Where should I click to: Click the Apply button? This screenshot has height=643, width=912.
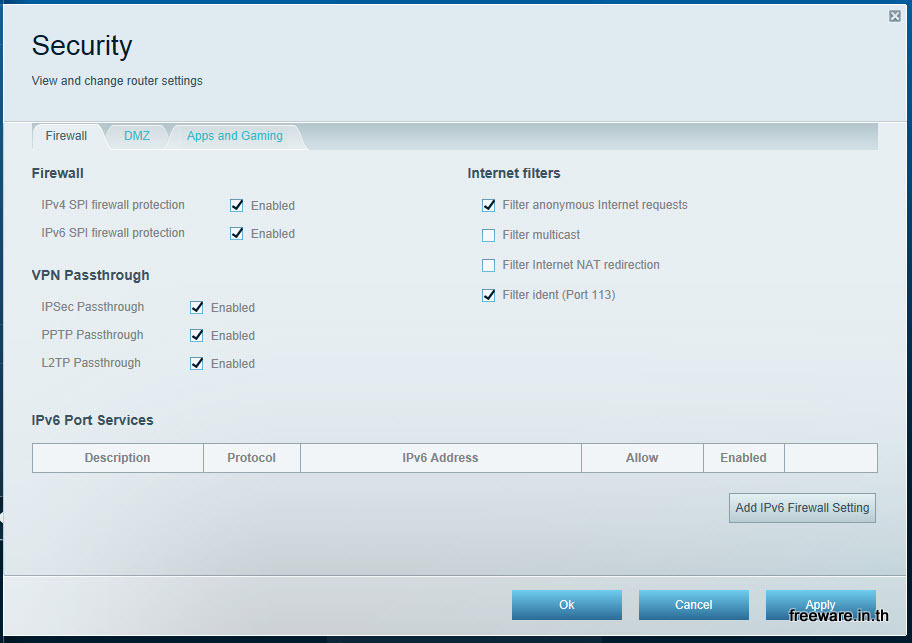coord(820,605)
